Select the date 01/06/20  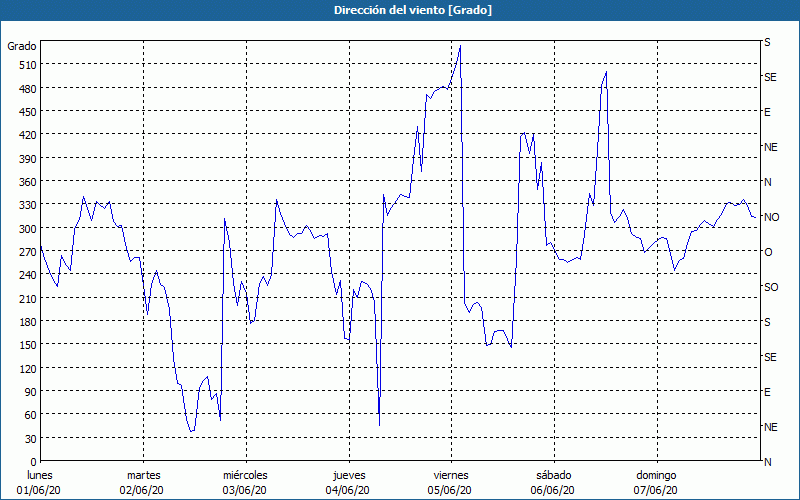39,491
